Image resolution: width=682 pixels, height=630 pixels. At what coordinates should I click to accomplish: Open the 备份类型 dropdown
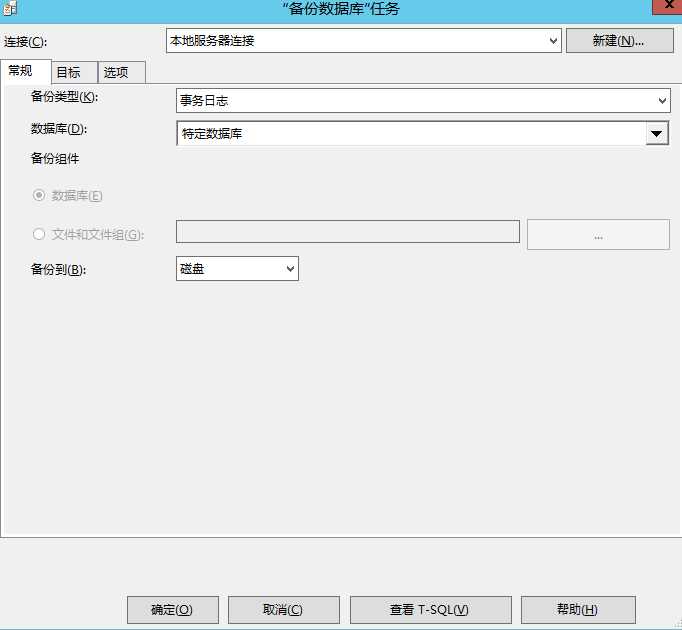[x=423, y=101]
